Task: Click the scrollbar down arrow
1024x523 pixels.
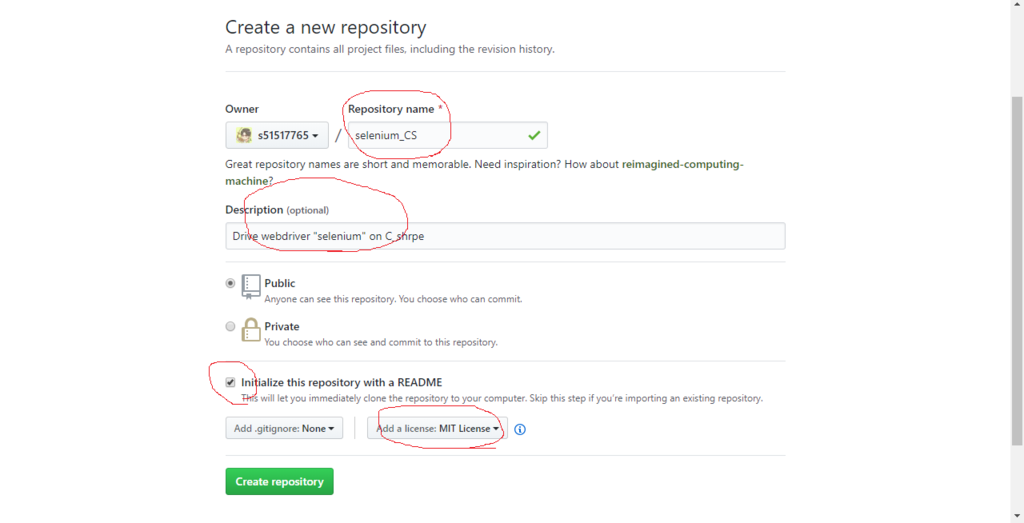Action: [x=1017, y=516]
